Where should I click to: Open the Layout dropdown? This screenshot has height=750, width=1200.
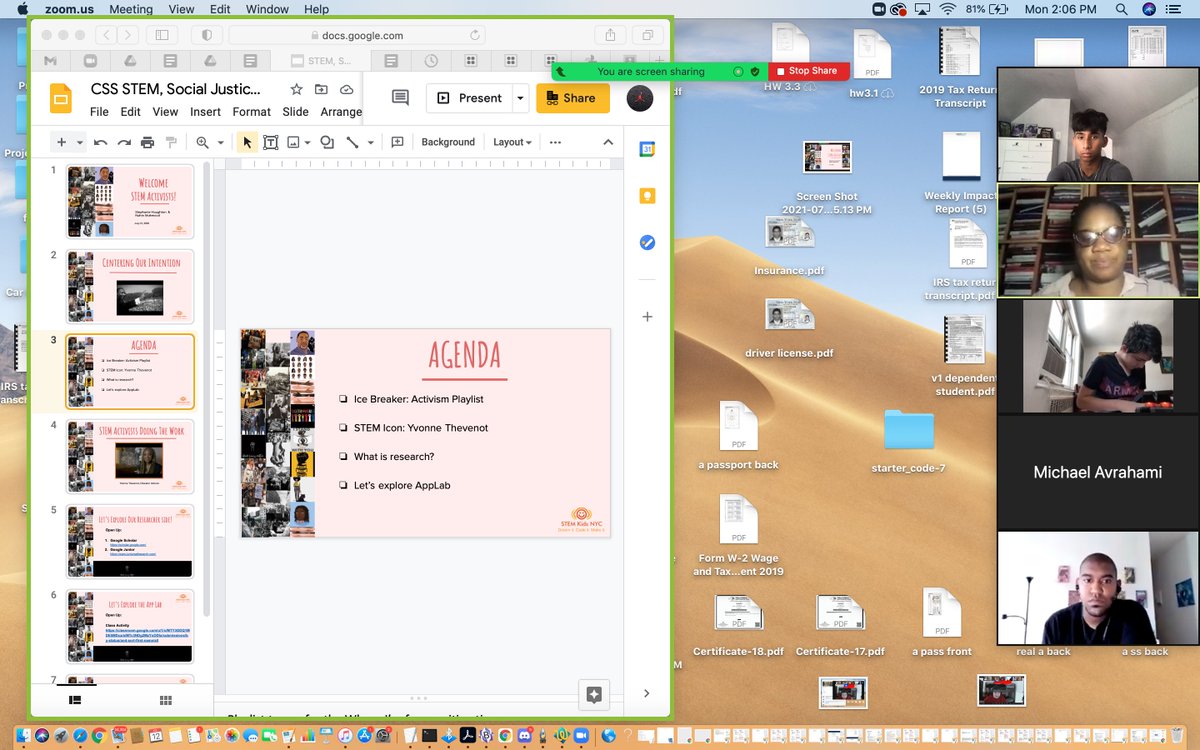pyautogui.click(x=512, y=142)
